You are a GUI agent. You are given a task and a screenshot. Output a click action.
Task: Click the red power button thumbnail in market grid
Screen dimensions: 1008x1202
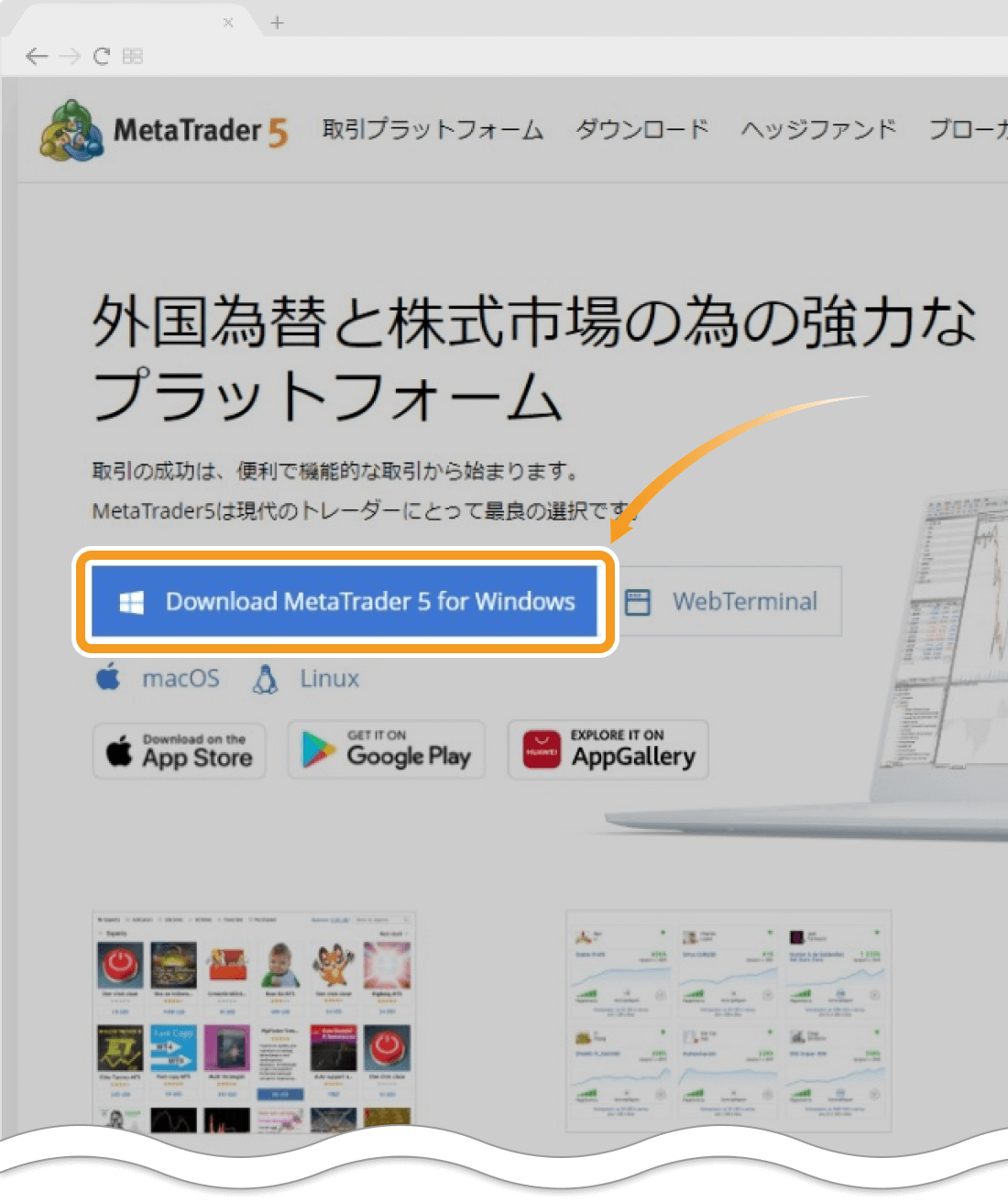click(x=120, y=966)
